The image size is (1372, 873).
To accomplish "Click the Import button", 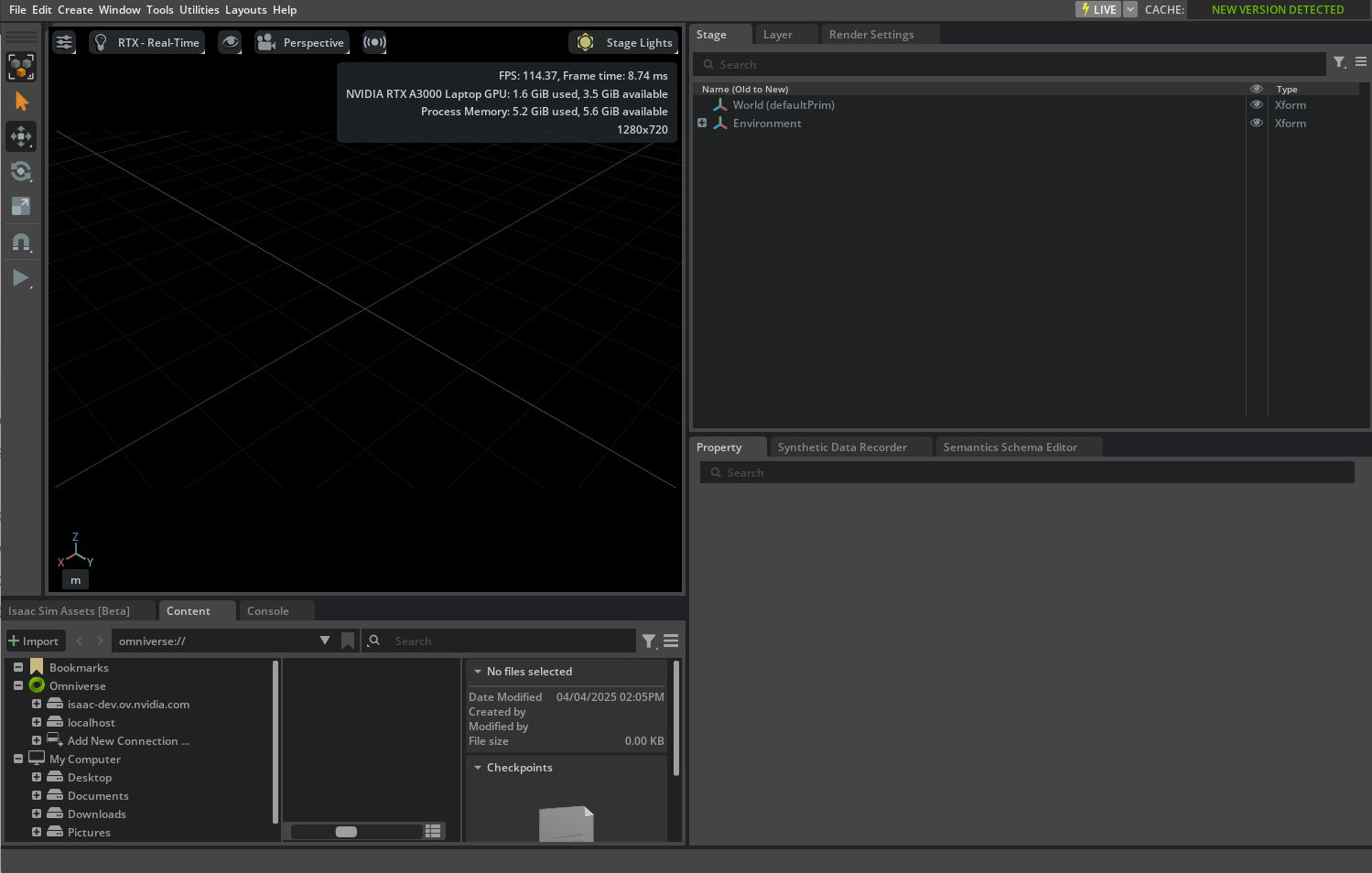I will 34,641.
